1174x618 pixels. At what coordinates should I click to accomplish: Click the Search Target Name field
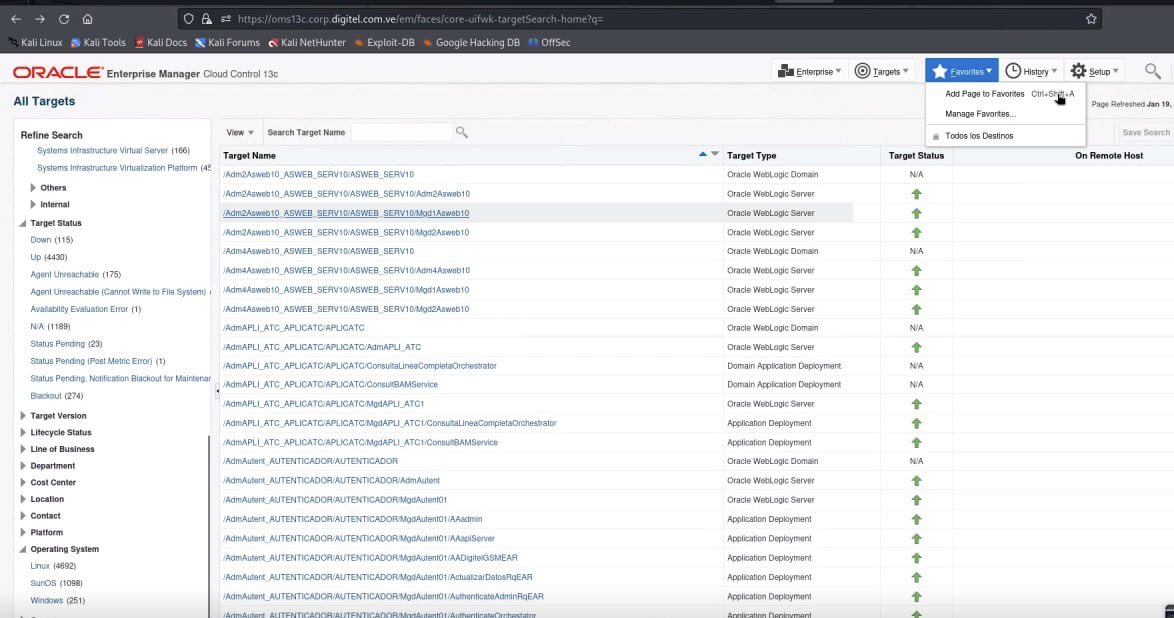tap(401, 133)
